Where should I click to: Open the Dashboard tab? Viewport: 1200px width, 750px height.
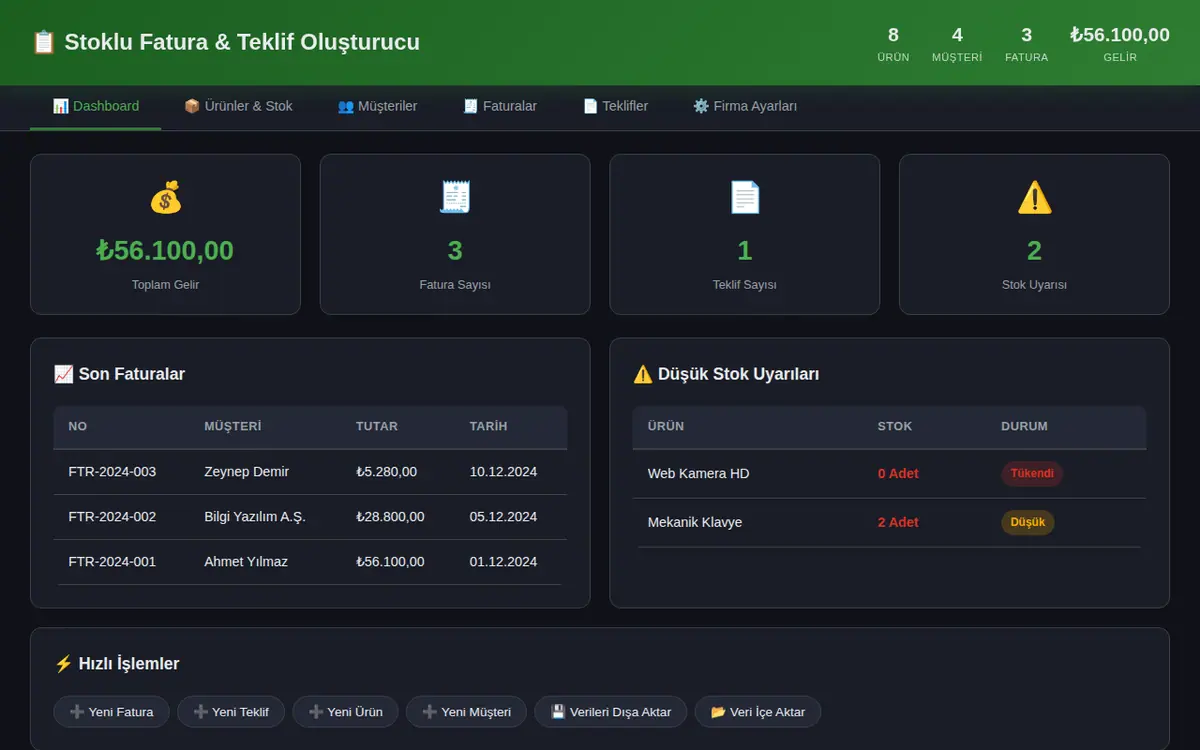pos(96,106)
